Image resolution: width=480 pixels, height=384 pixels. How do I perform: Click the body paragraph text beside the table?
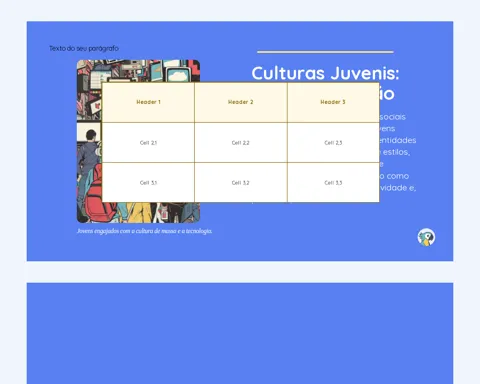[x=397, y=152]
